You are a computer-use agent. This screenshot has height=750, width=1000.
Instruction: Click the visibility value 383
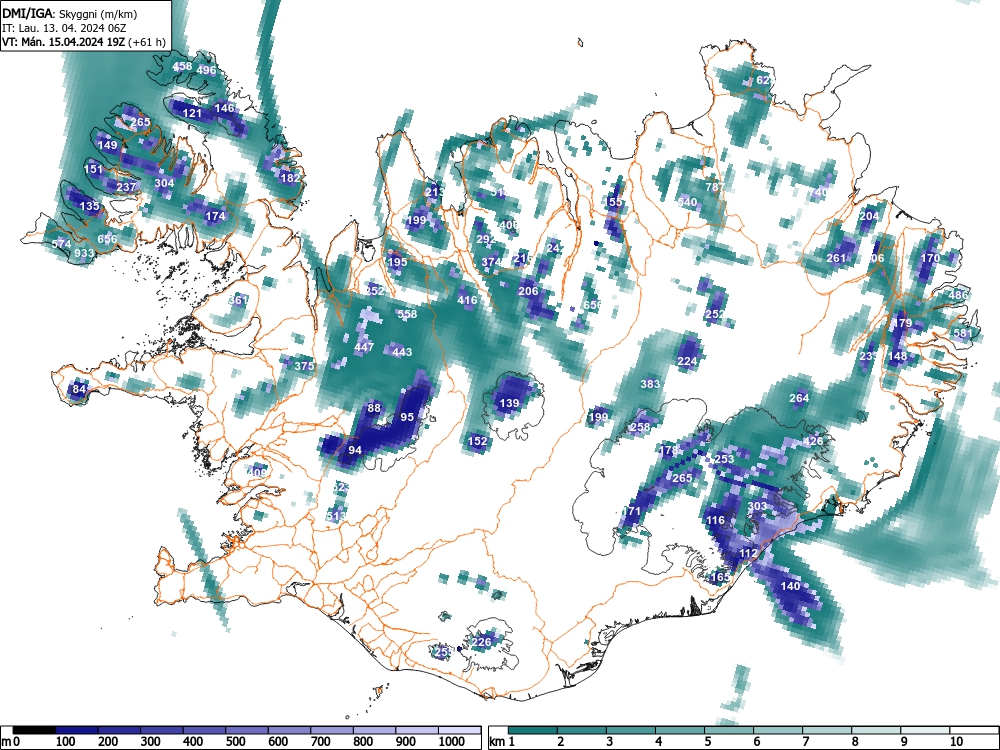[650, 384]
